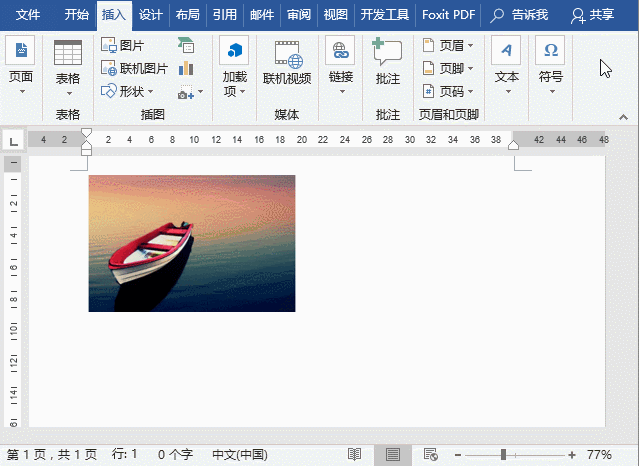This screenshot has width=639, height=466.
Task: Insert 联机图片 online picture
Action: 134,68
